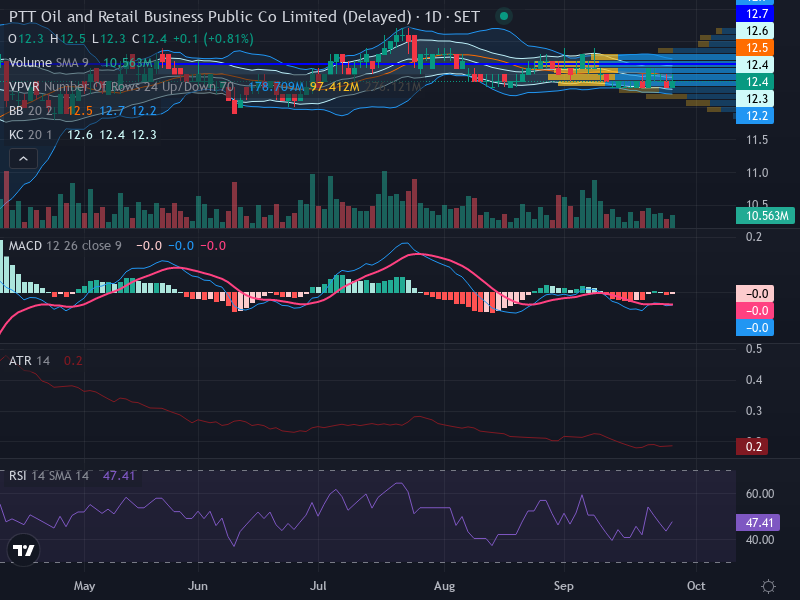Image resolution: width=800 pixels, height=600 pixels.
Task: Click the Aug label on the time axis
Action: point(444,586)
